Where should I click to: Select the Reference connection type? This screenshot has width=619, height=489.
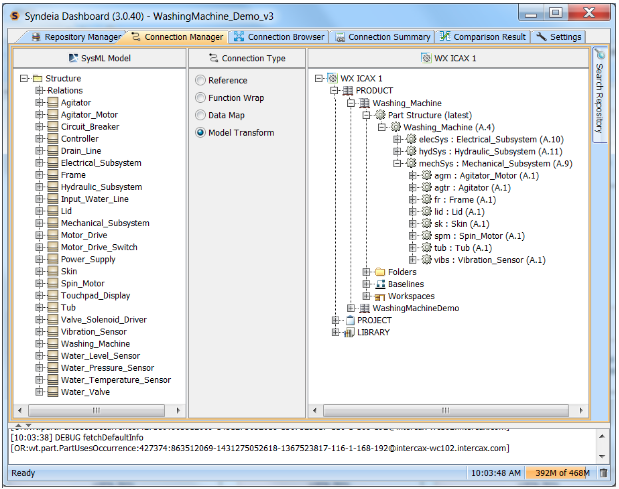(x=201, y=80)
